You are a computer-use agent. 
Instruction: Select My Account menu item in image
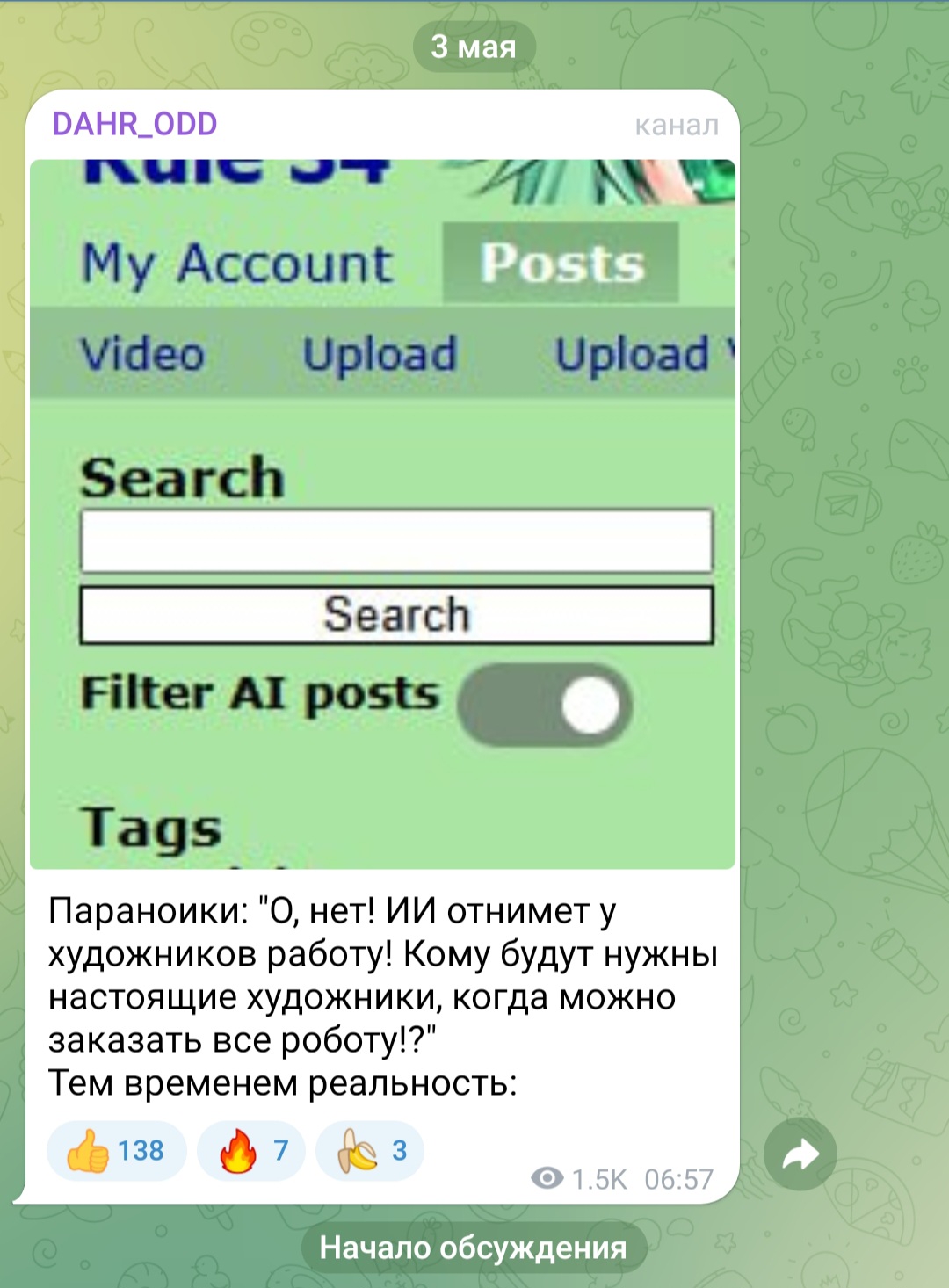coord(237,264)
